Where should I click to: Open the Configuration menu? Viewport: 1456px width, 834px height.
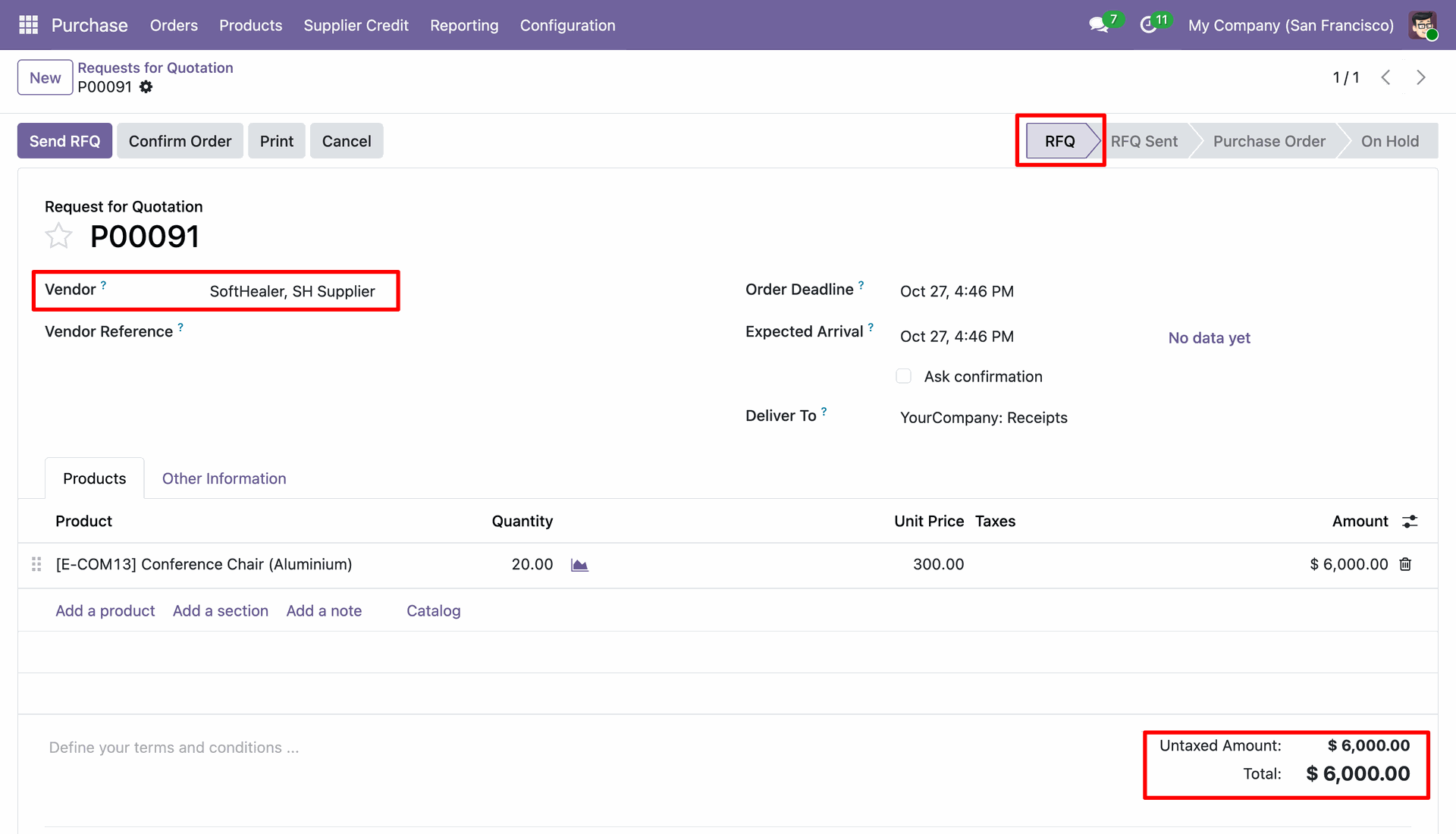pyautogui.click(x=567, y=25)
